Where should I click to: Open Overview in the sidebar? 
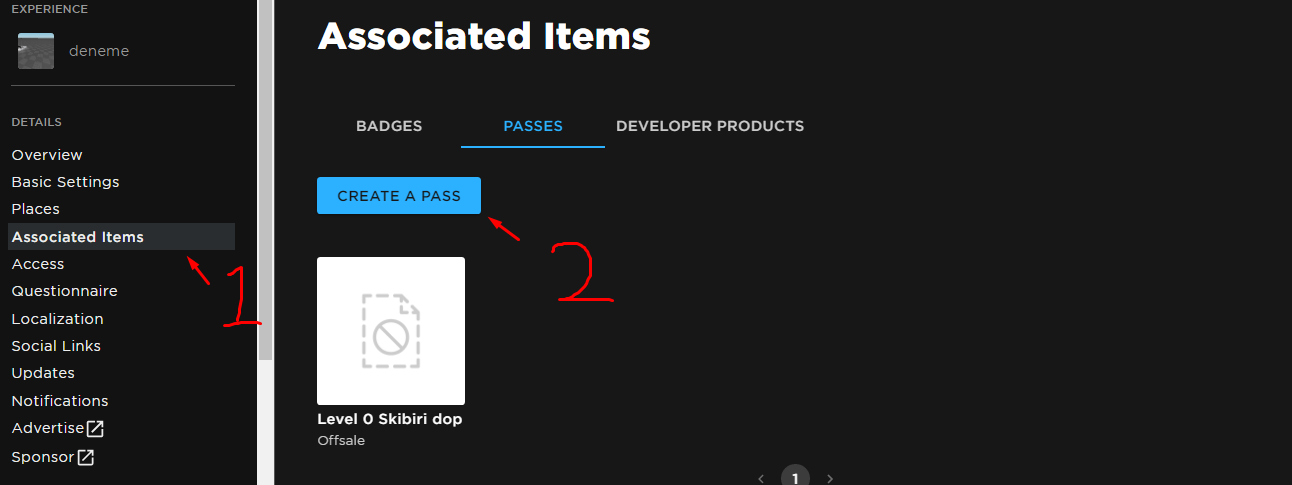click(x=47, y=155)
